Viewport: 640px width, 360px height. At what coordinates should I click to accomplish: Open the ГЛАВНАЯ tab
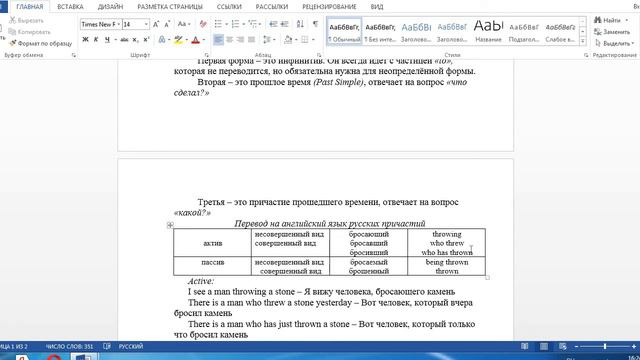pos(29,7)
